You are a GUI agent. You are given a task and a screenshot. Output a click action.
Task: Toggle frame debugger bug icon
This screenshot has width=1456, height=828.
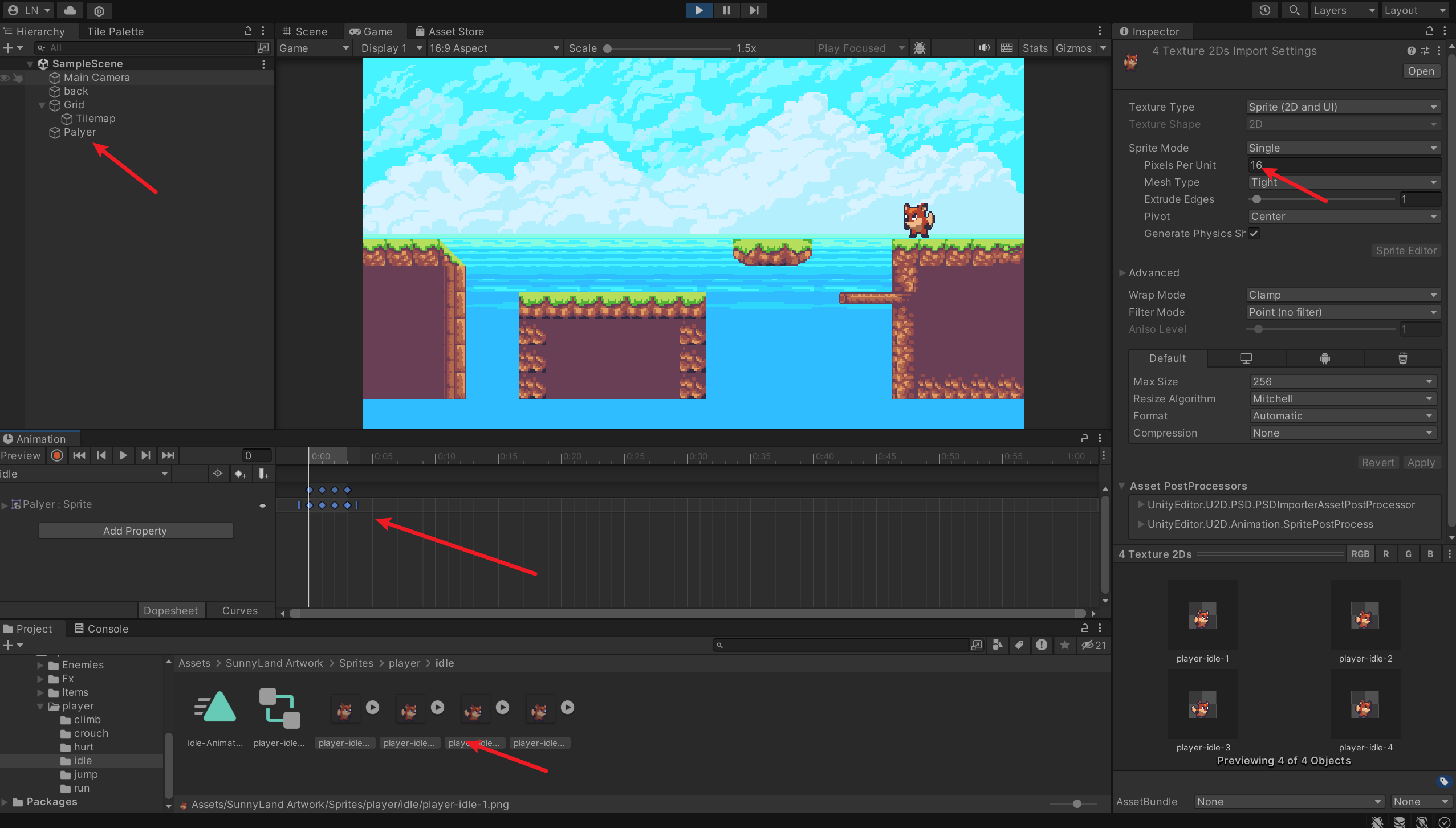(x=920, y=48)
